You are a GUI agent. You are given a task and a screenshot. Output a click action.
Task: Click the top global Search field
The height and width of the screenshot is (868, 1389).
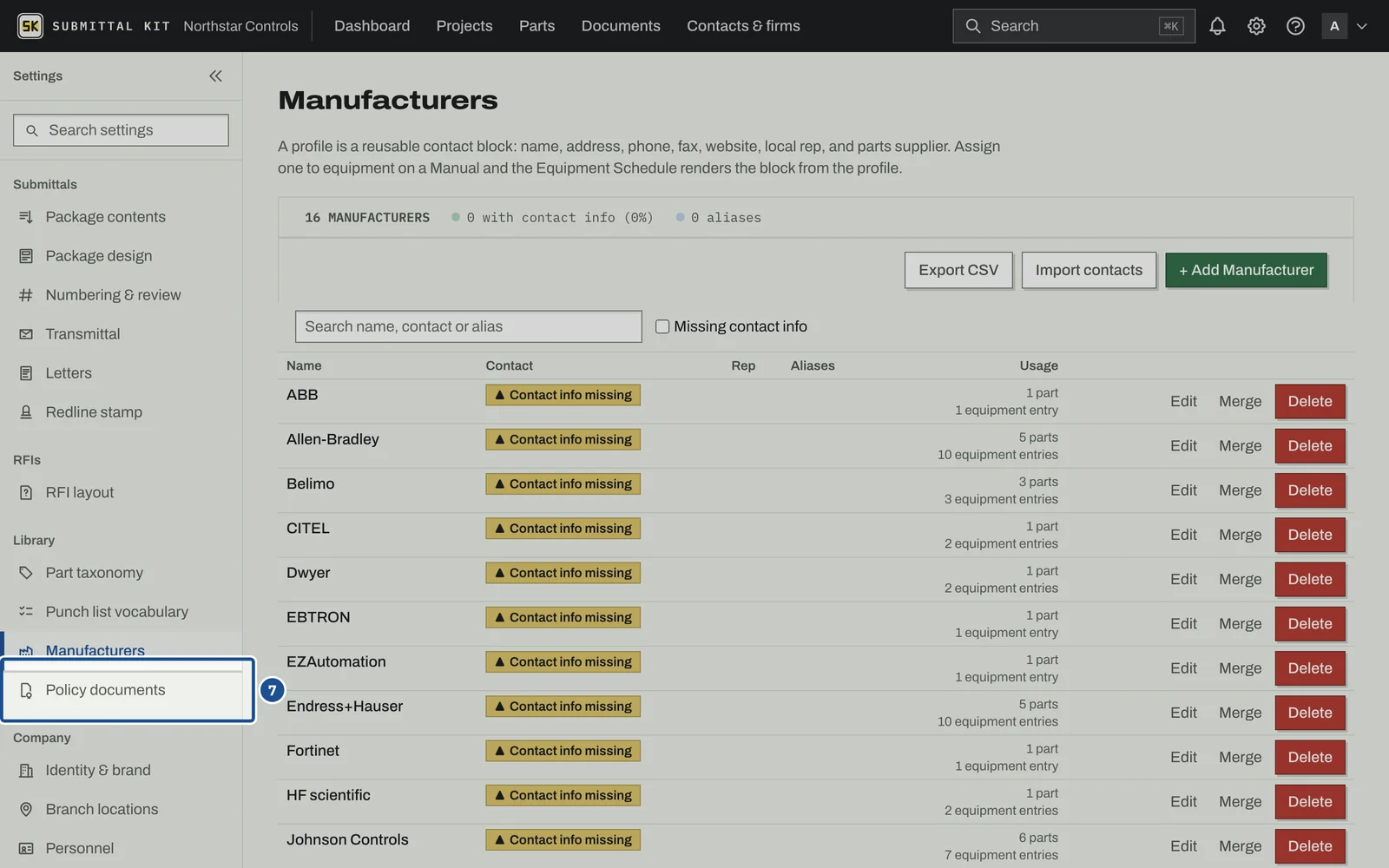coord(1073,26)
